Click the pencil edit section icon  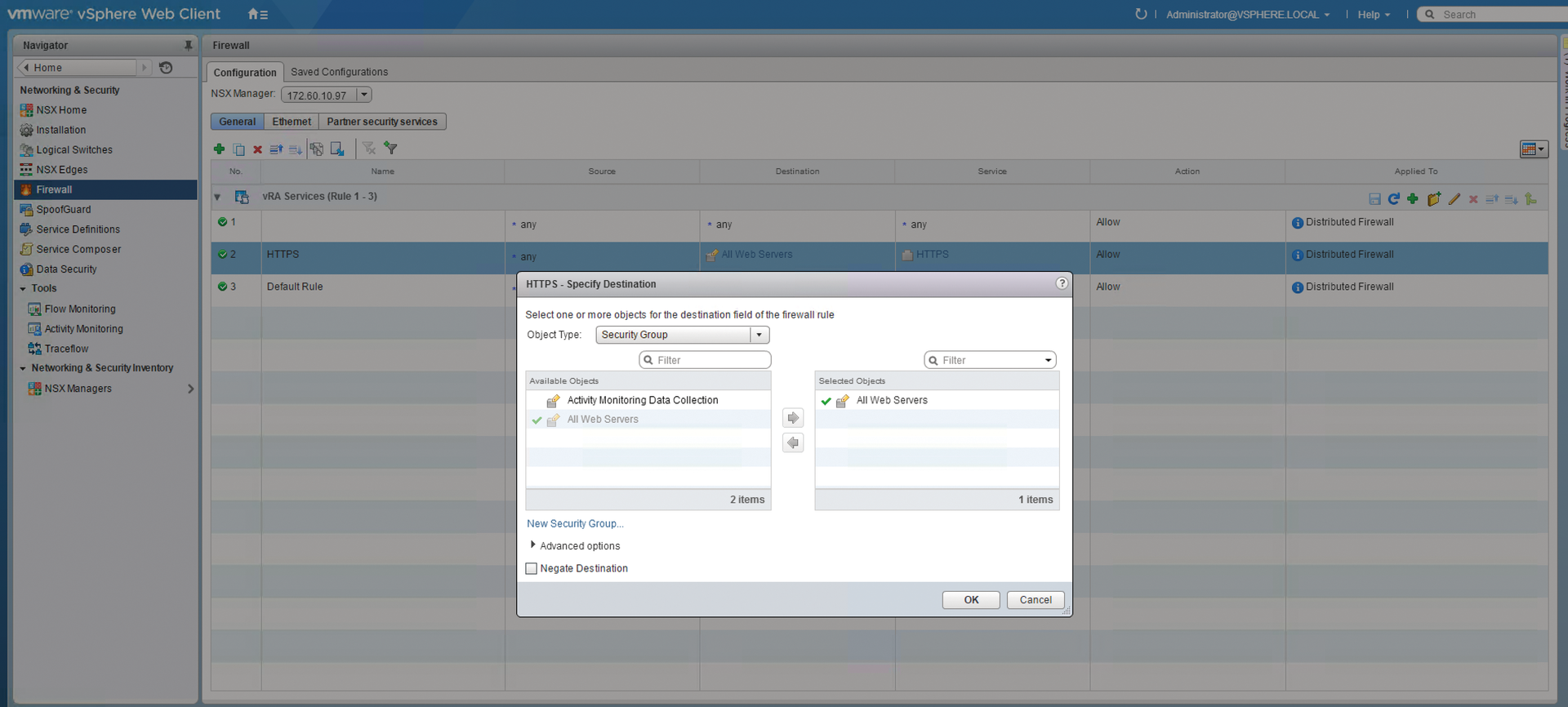[1454, 199]
